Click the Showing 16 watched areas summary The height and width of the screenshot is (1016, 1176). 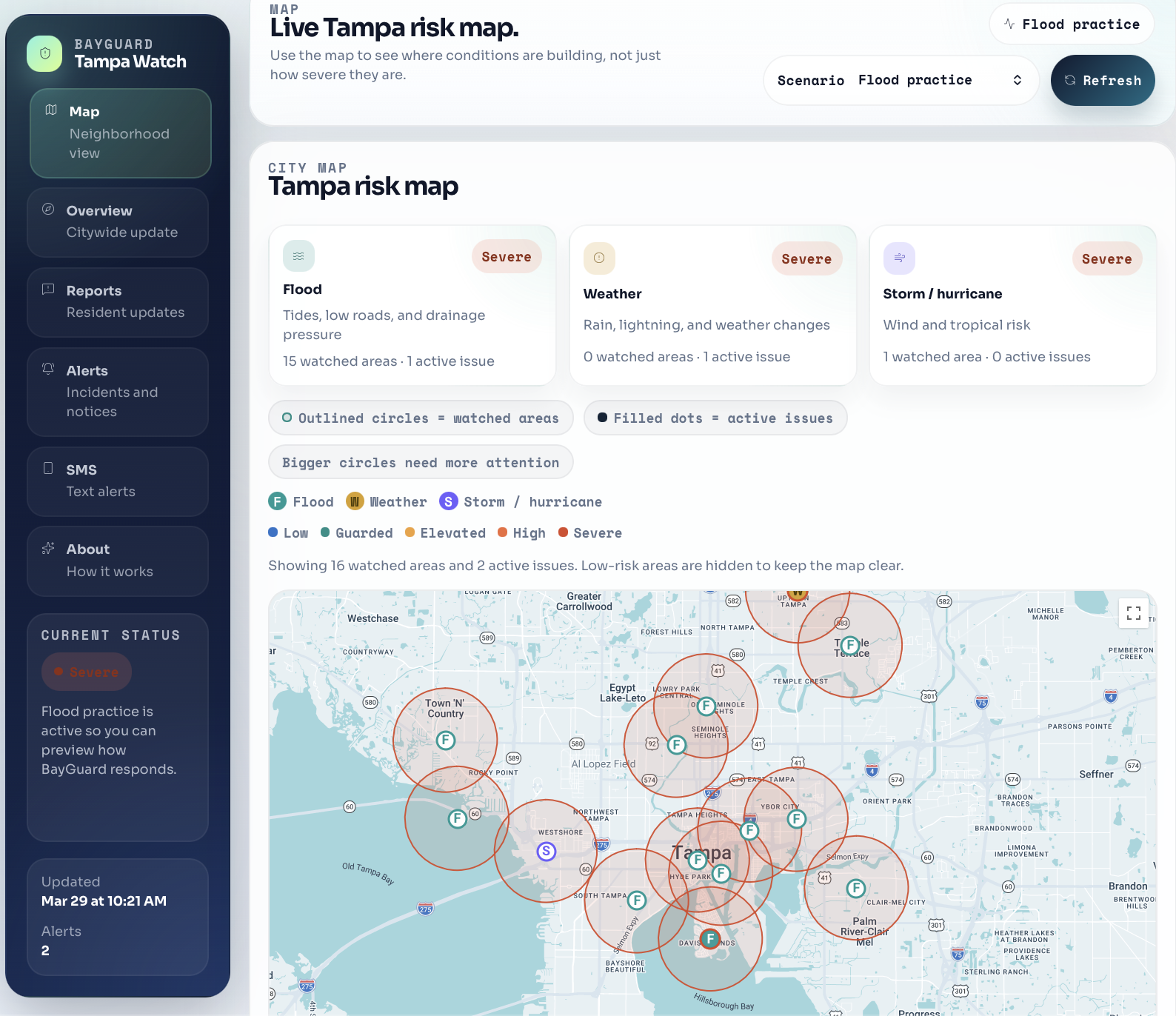[586, 566]
